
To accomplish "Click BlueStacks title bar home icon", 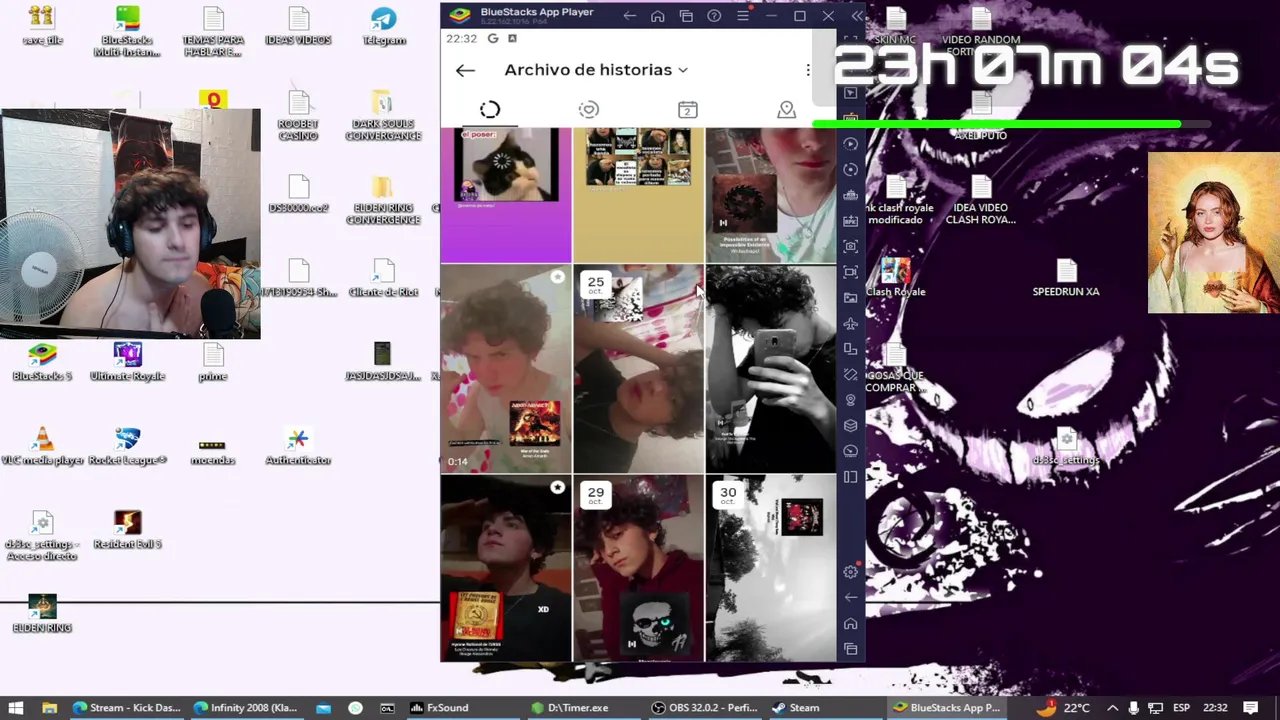I will coord(657,16).
